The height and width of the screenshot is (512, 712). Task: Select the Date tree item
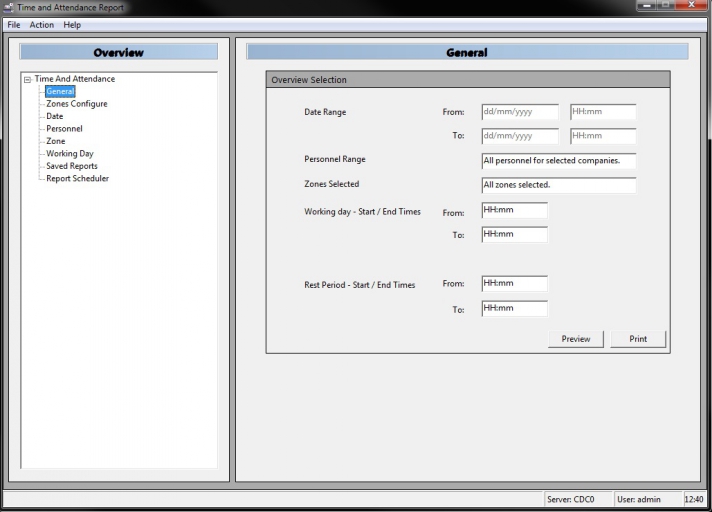(x=54, y=116)
